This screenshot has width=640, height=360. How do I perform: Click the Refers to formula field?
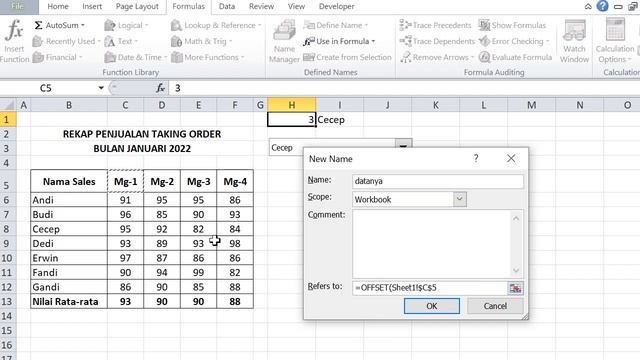point(430,288)
